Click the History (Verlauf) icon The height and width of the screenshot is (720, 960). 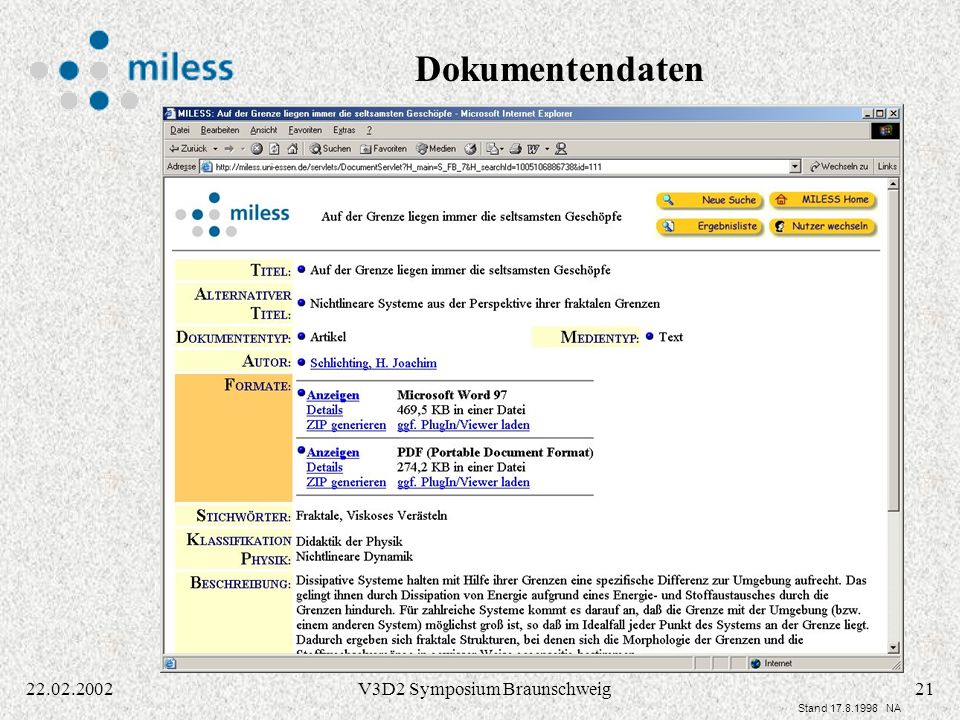click(x=470, y=148)
